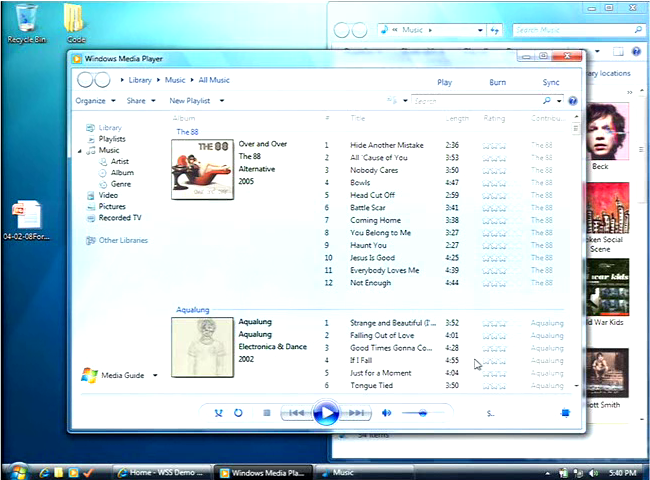Click the Forward navigation button in Media Player
Image resolution: width=650 pixels, height=480 pixels.
102,80
